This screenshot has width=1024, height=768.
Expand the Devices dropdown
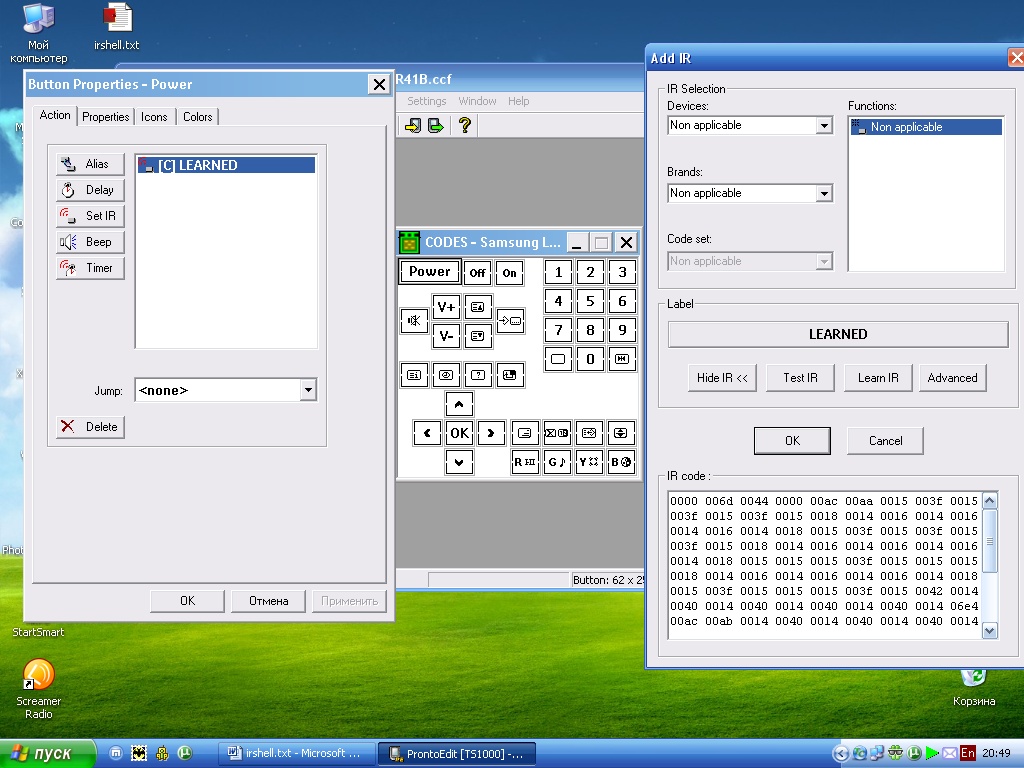824,126
